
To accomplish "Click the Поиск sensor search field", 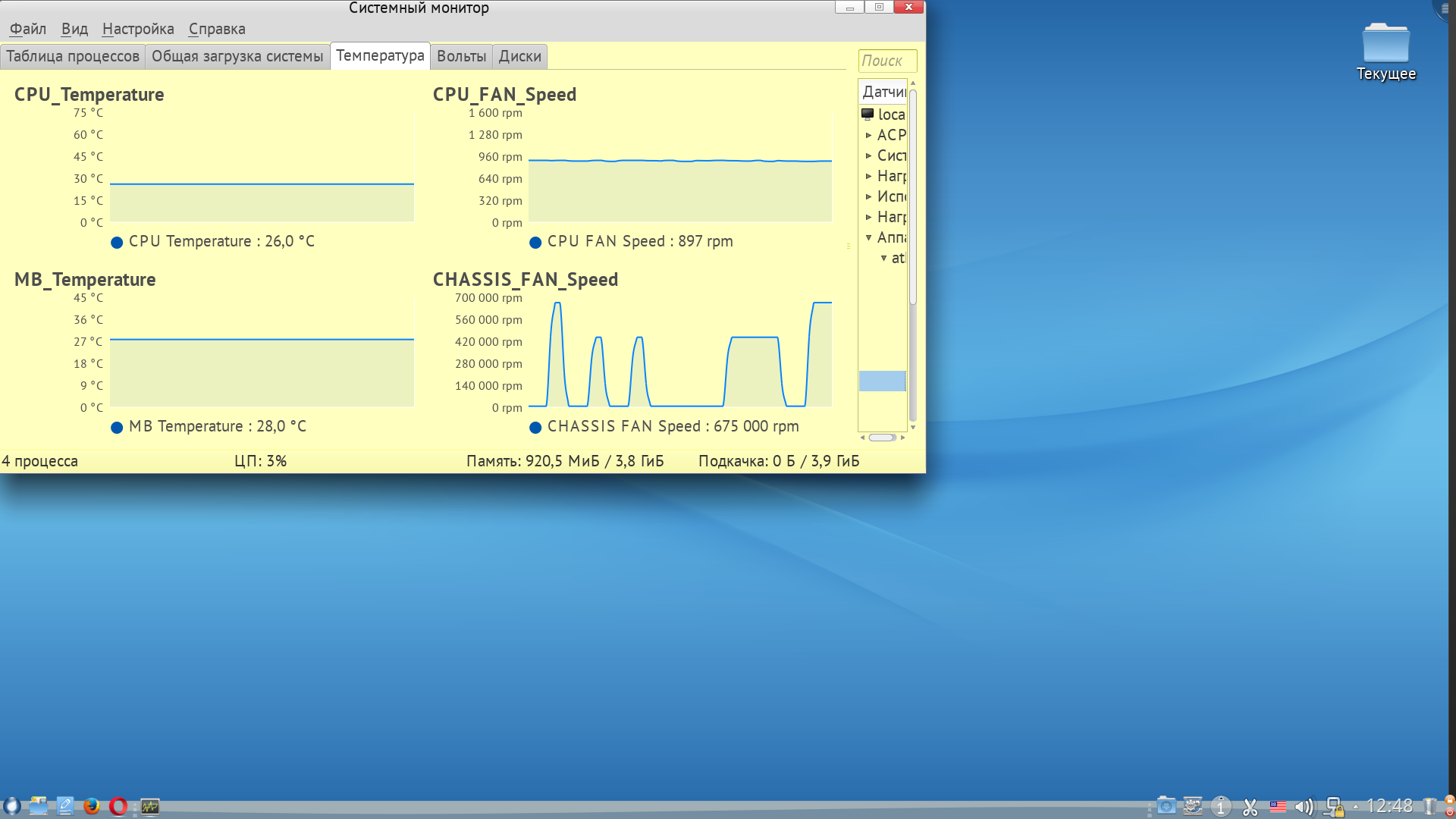I will point(887,61).
